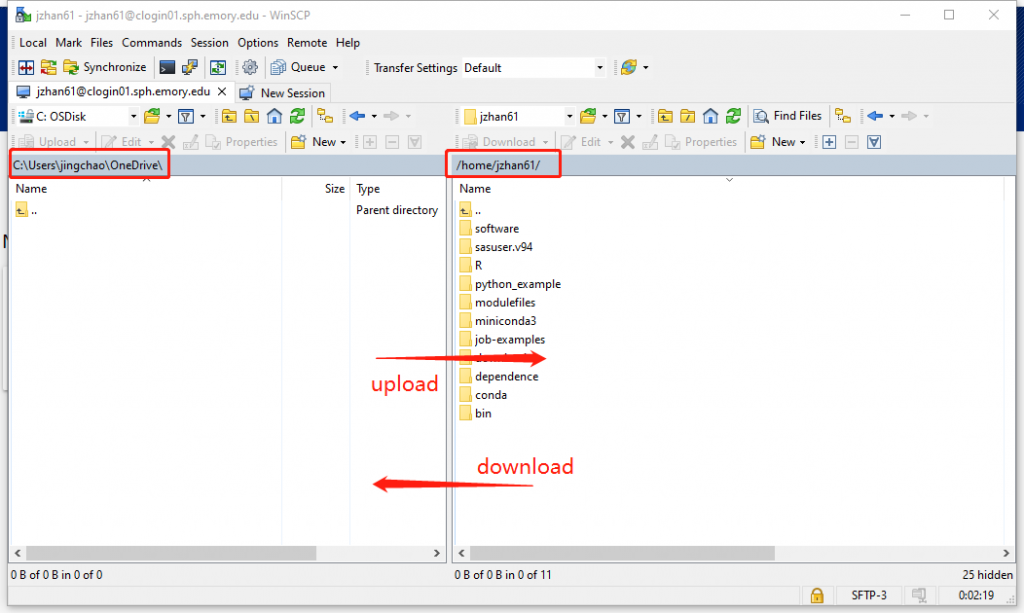Open the console terminal icon
The height and width of the screenshot is (613, 1024).
click(x=167, y=67)
